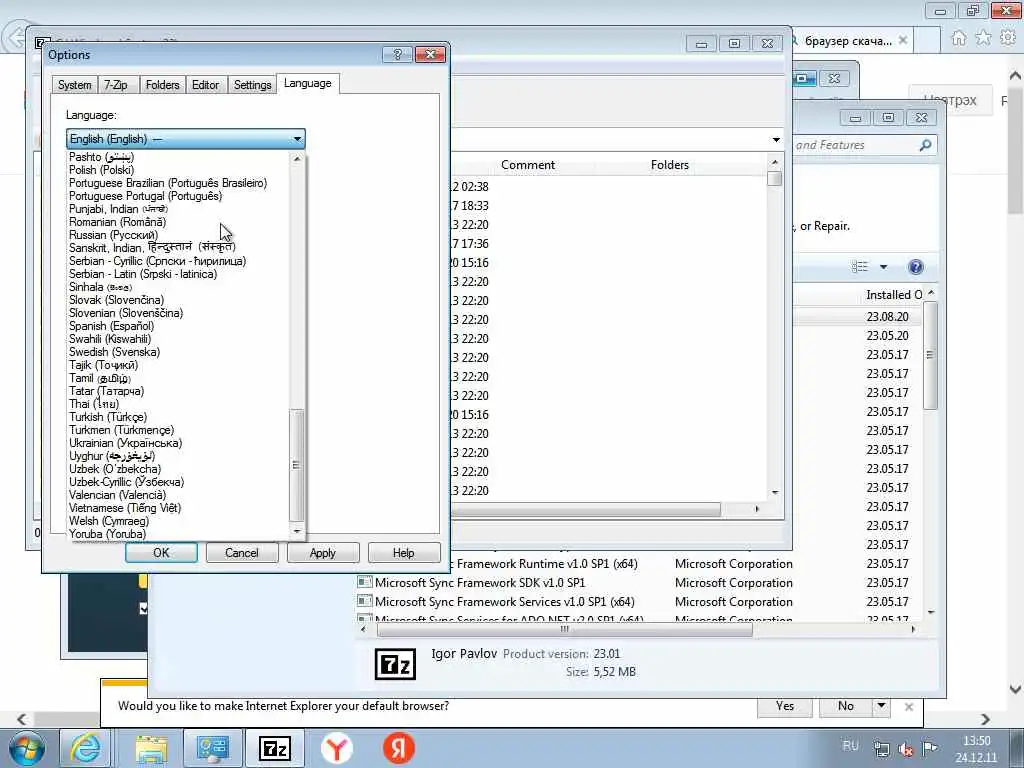Select the Language tab
The height and width of the screenshot is (768, 1024).
coord(308,84)
